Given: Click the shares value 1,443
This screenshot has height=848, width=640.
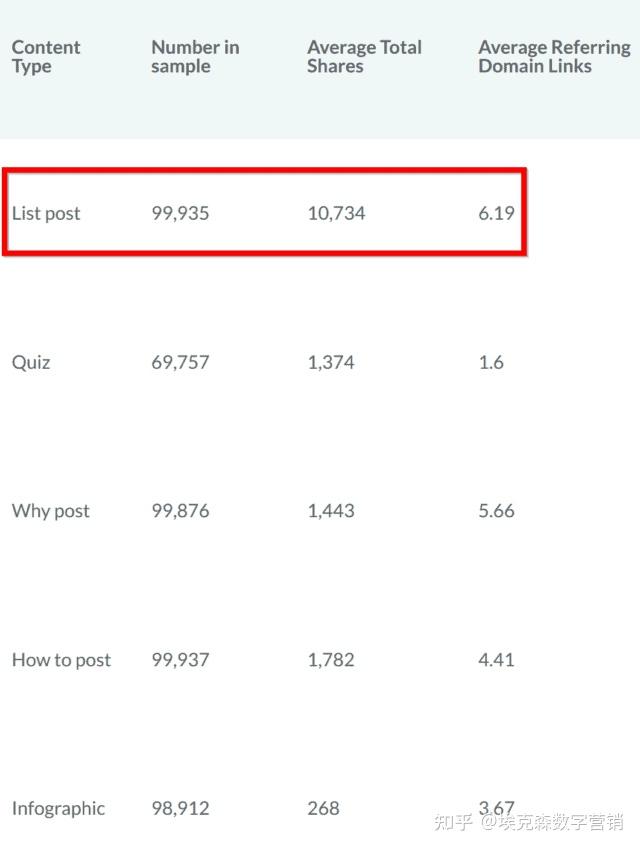Looking at the screenshot, I should coord(331,511).
